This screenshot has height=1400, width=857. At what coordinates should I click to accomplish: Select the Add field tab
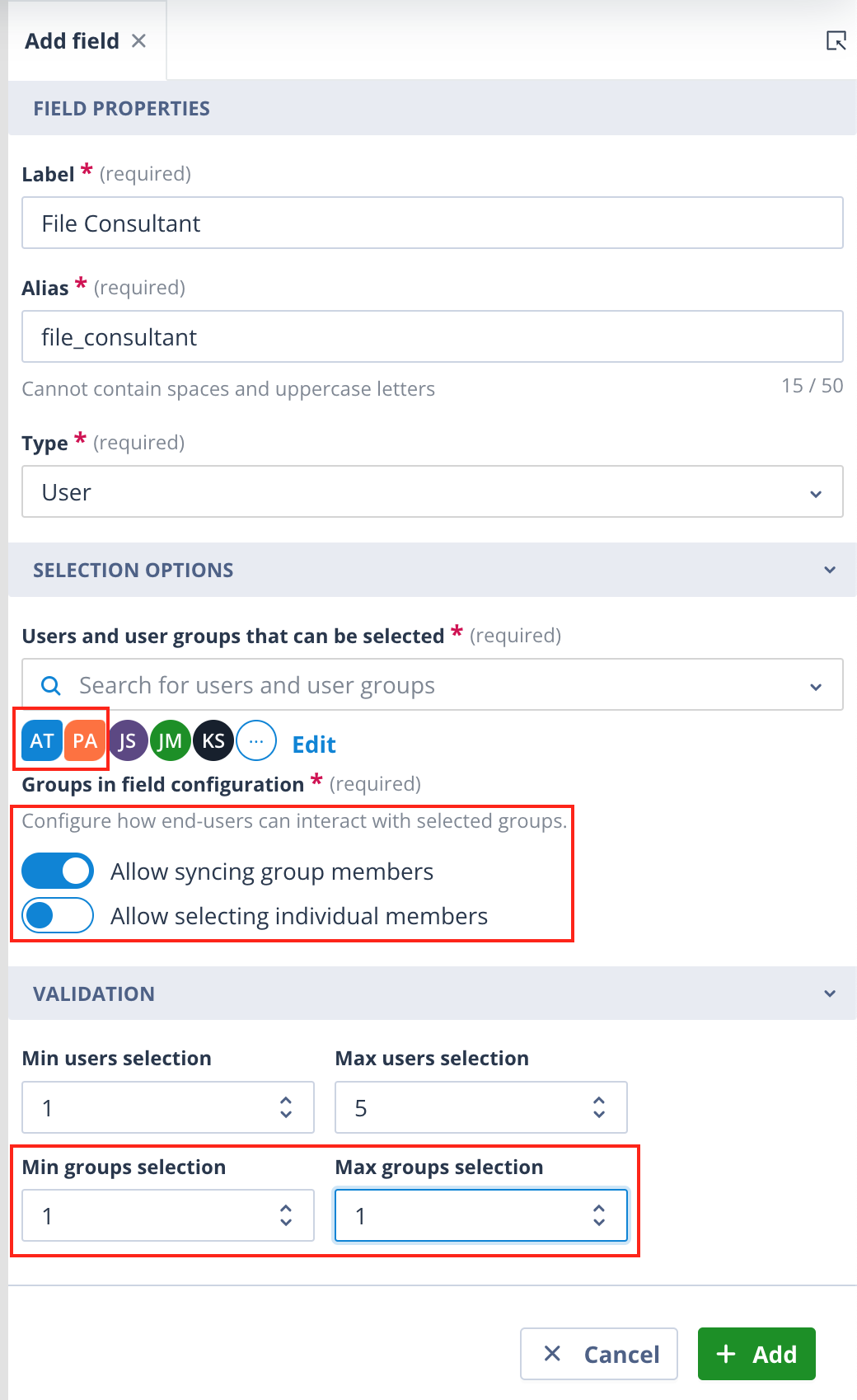click(x=72, y=40)
